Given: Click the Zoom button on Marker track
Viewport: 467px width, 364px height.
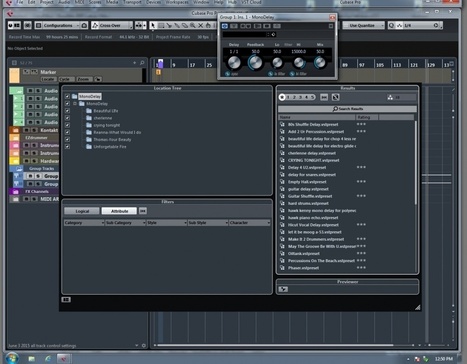Looking at the screenshot, I should tap(83, 79).
